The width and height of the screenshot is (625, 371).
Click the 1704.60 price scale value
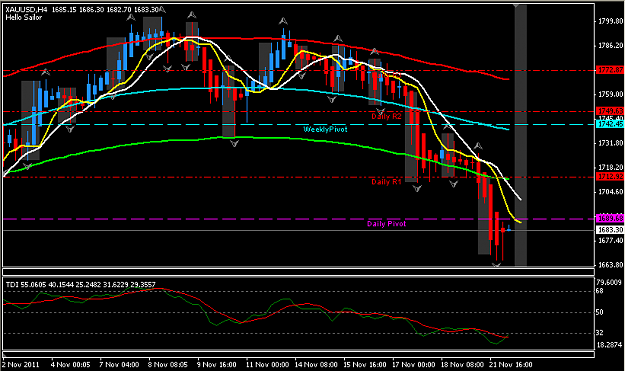click(x=611, y=192)
